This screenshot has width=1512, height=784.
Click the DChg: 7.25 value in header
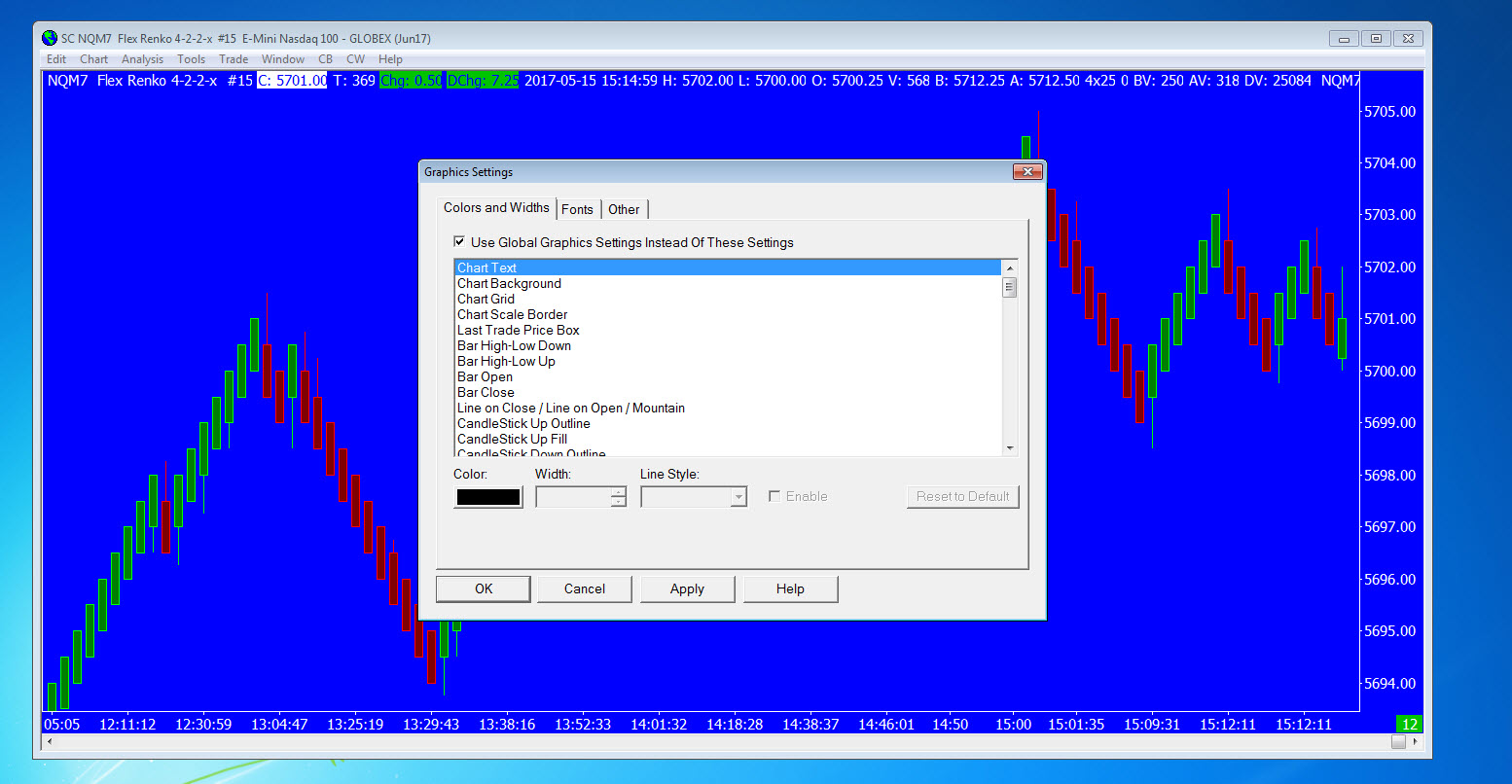pyautogui.click(x=483, y=81)
